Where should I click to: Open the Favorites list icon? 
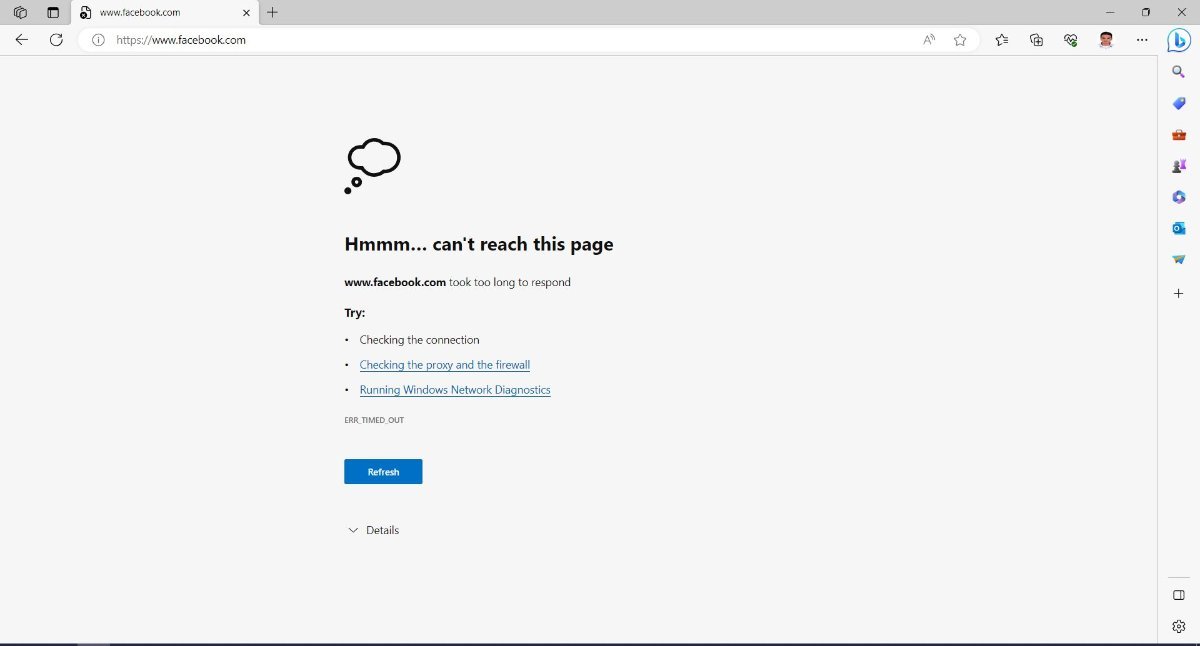coord(1001,40)
